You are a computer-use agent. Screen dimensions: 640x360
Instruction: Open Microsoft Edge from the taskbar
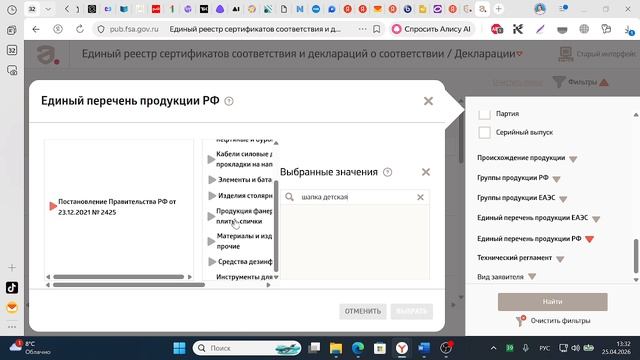358,348
